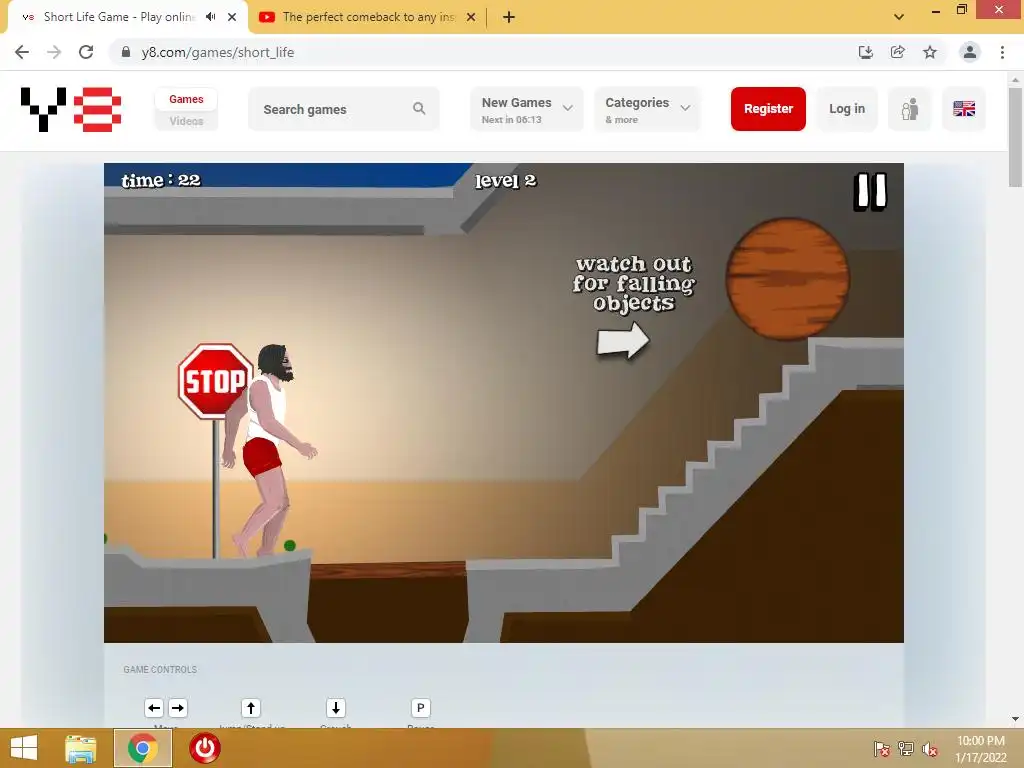Select the Videos menu item
This screenshot has height=768, width=1024.
point(186,121)
